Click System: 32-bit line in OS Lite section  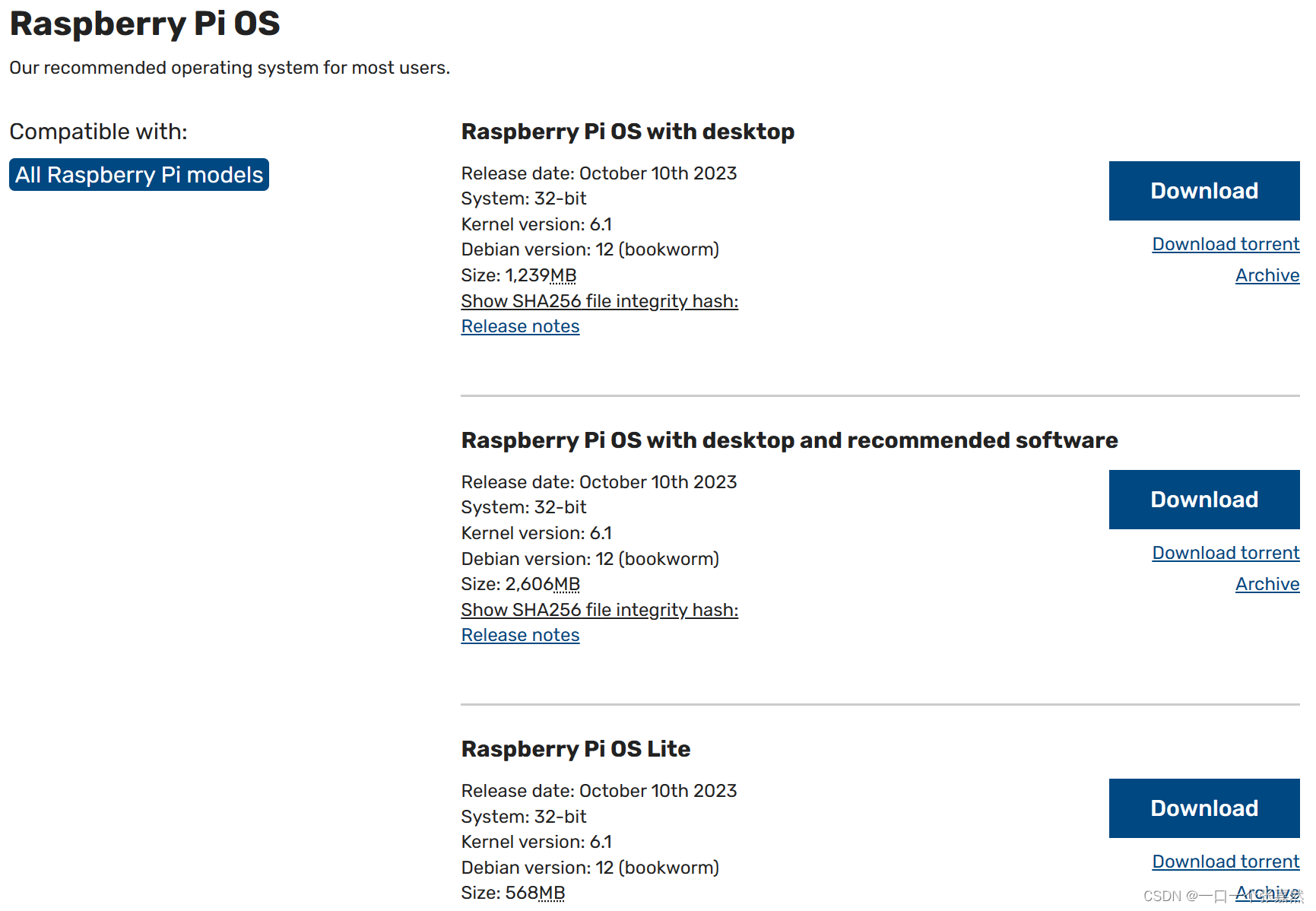524,817
